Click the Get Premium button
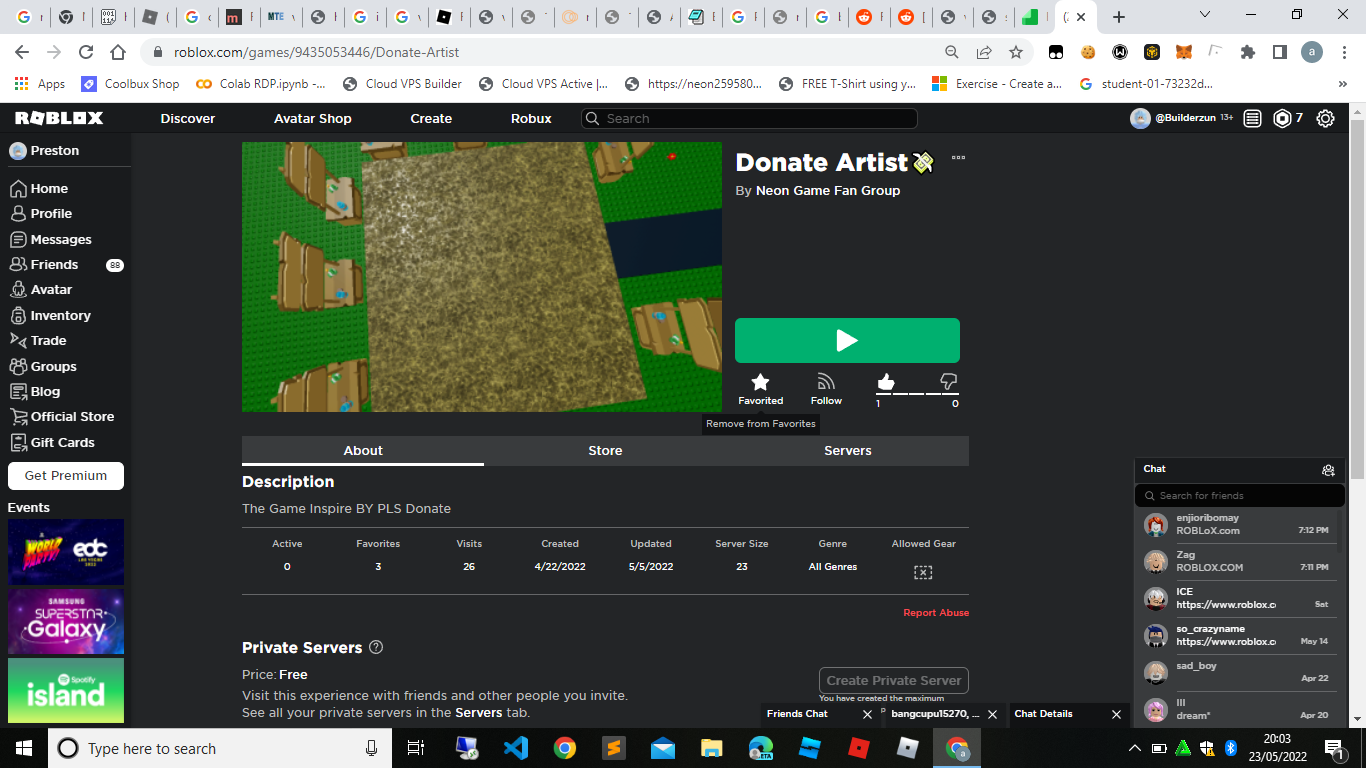The height and width of the screenshot is (768, 1366). tap(66, 476)
